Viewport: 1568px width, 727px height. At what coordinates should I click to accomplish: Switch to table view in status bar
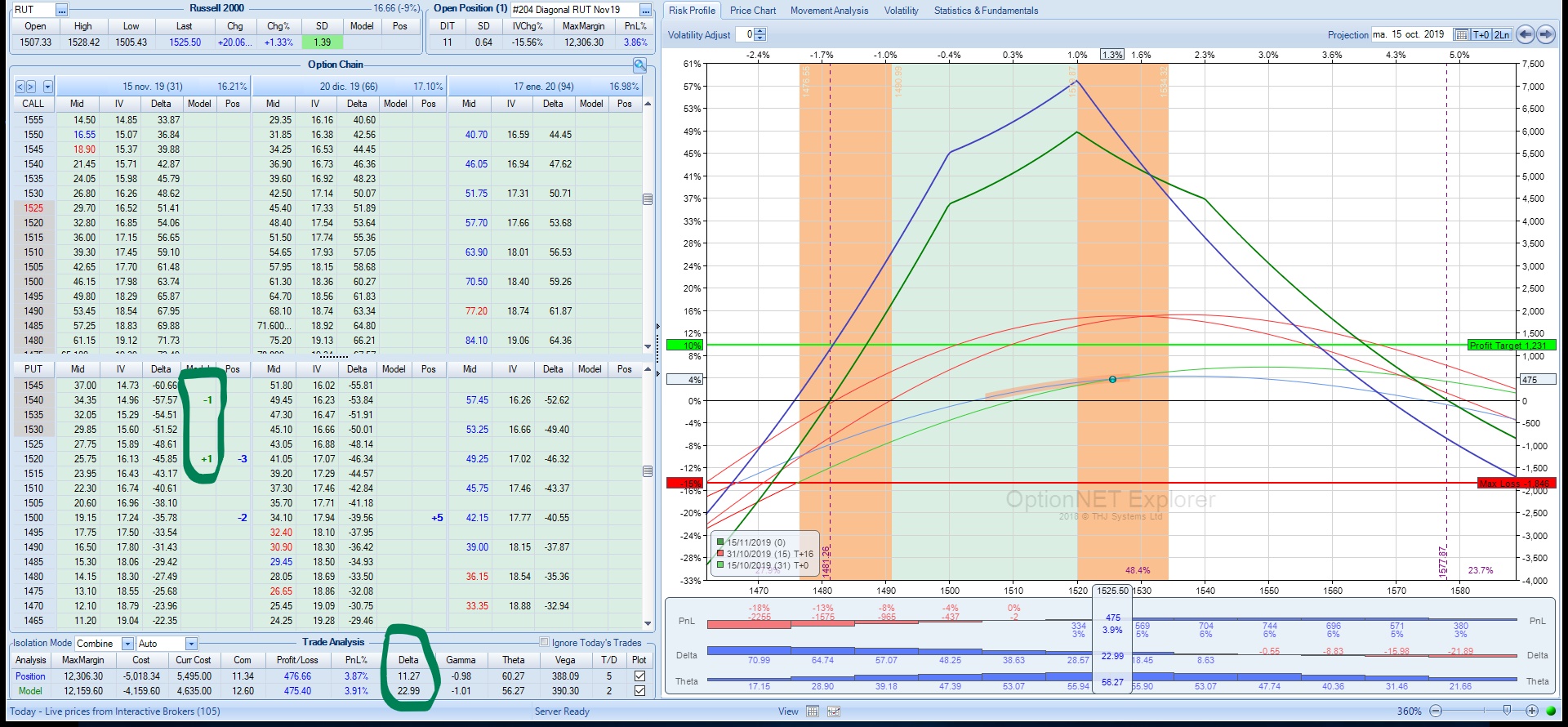click(812, 711)
